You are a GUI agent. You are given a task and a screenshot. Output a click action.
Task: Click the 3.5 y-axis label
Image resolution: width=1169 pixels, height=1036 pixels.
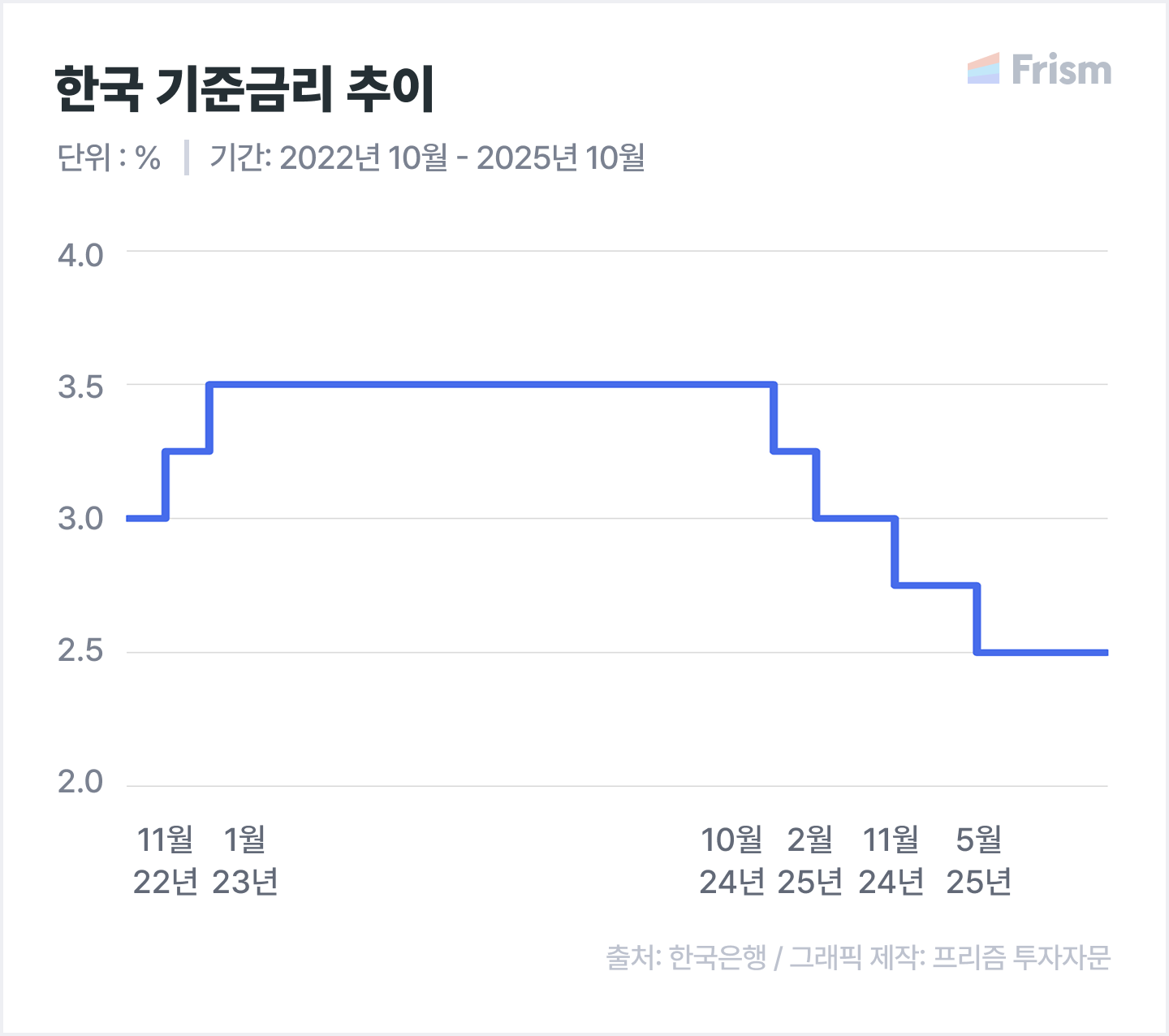pos(80,387)
